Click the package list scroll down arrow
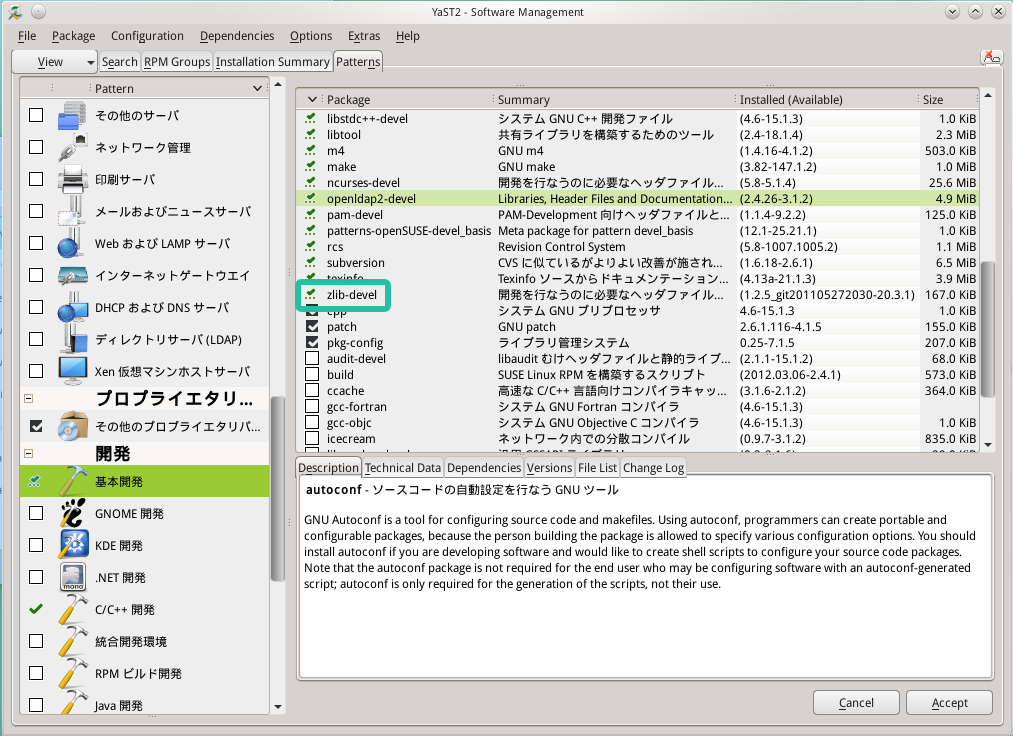Image resolution: width=1013 pixels, height=736 pixels. (x=987, y=445)
